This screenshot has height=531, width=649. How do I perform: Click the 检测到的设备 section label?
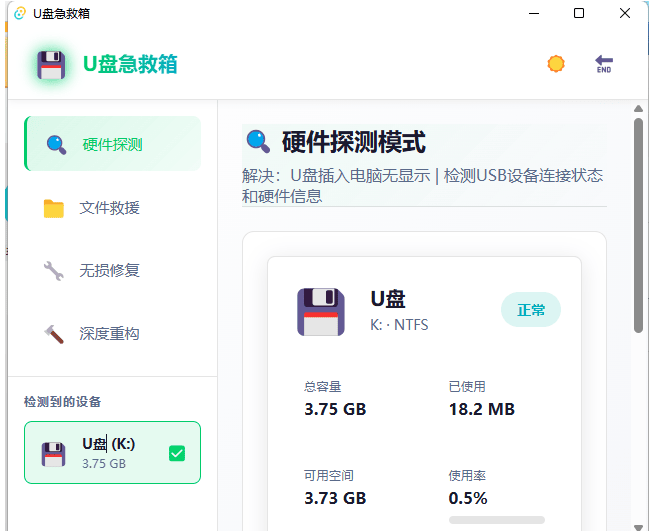(x=62, y=401)
